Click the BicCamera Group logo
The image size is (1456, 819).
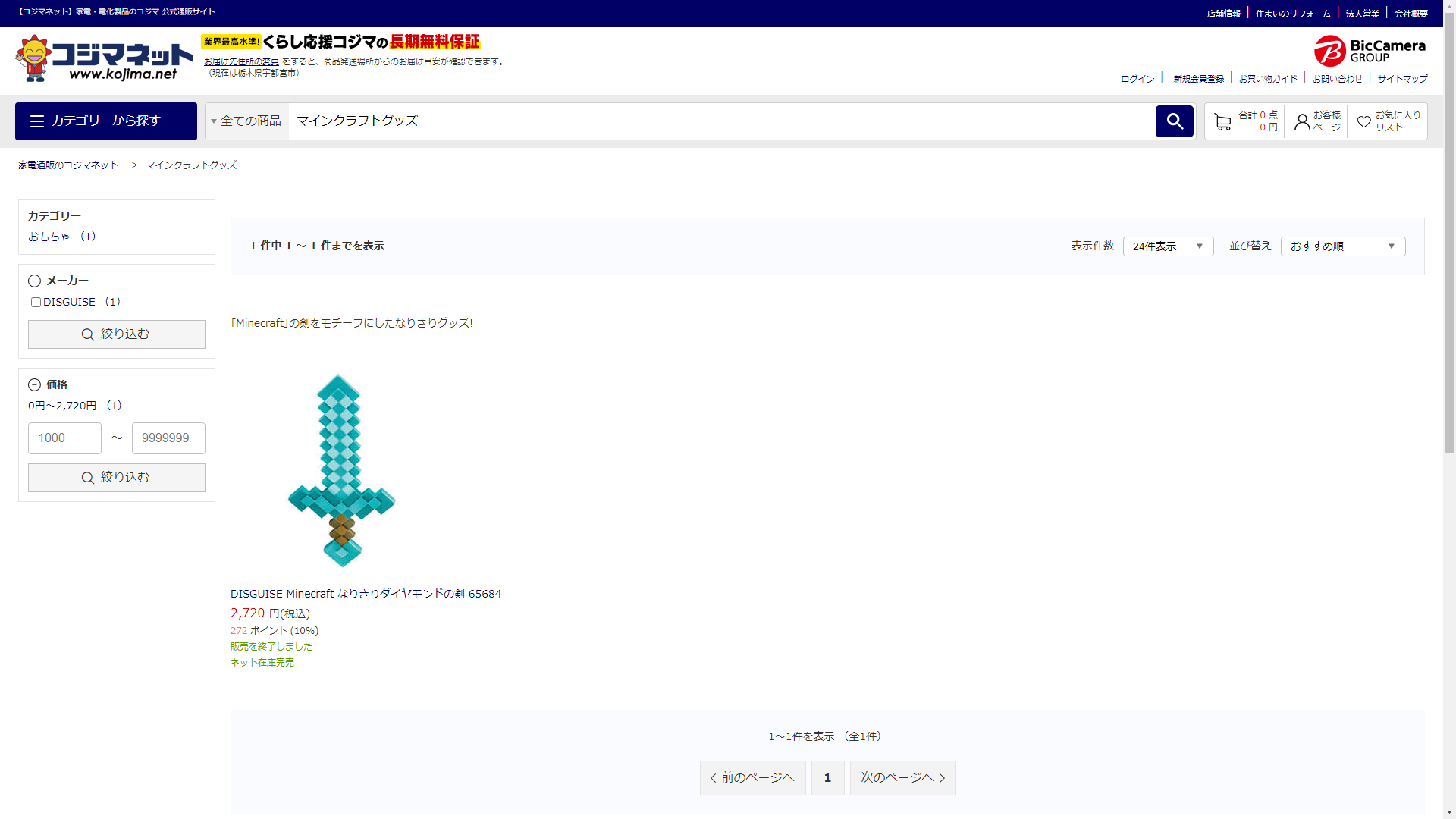(1370, 51)
